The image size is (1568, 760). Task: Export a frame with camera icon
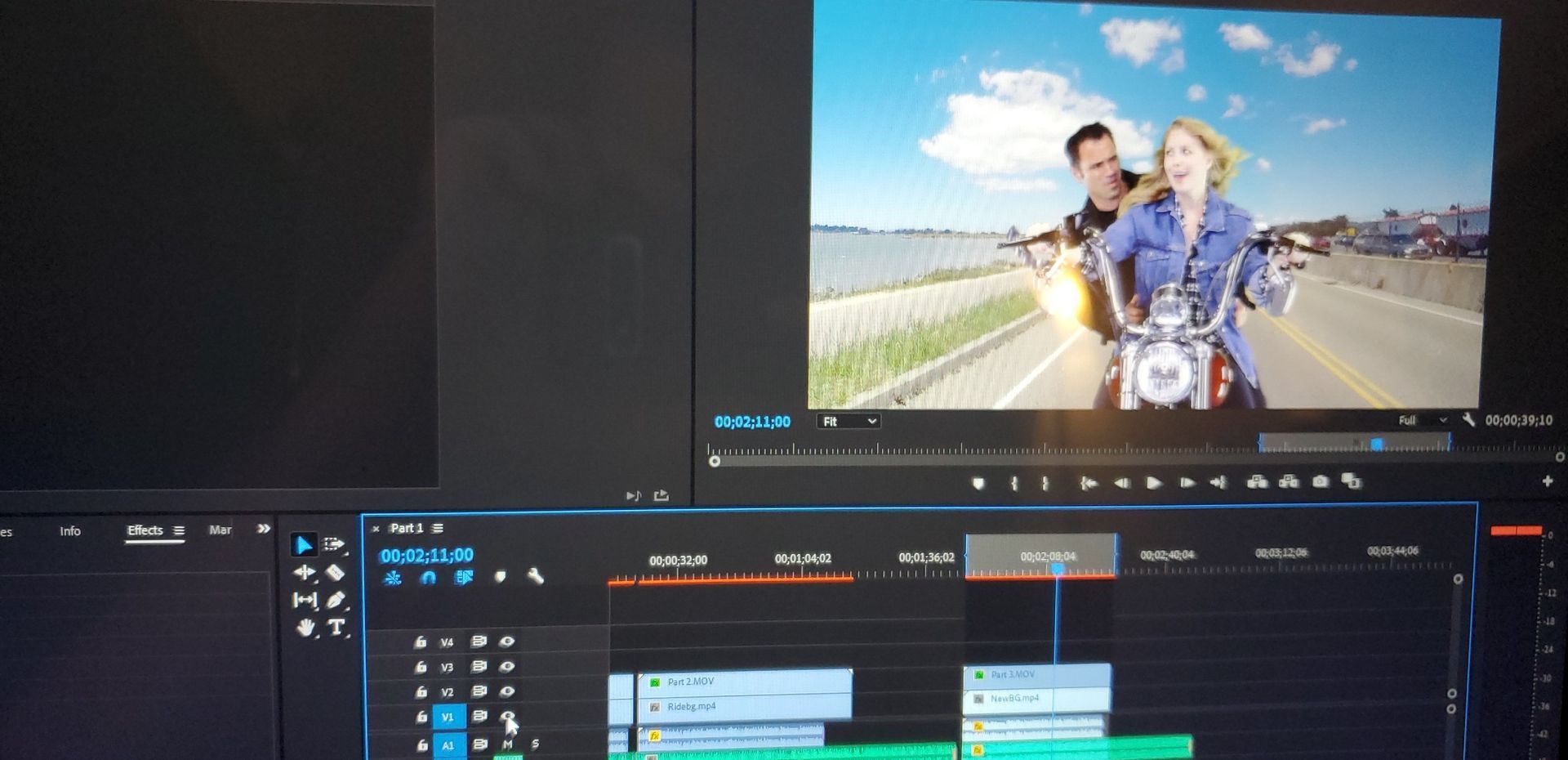1320,481
